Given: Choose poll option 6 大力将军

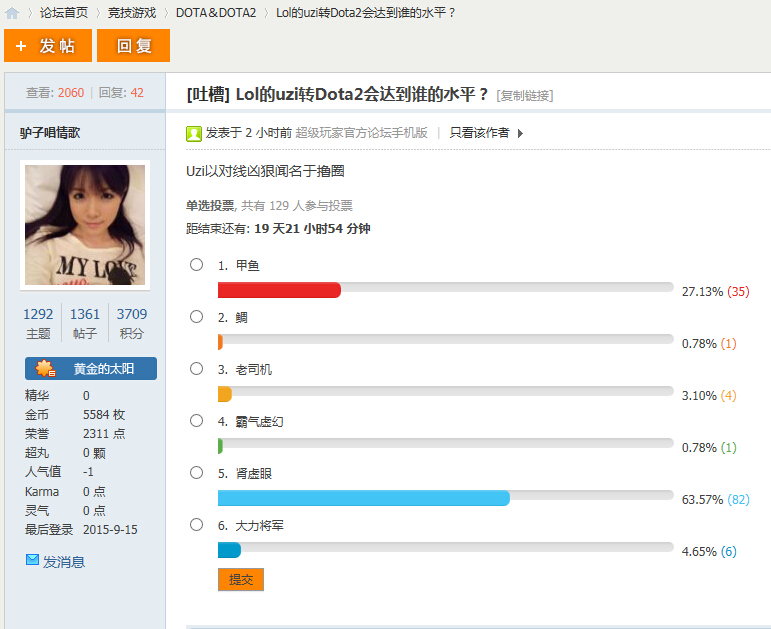Looking at the screenshot, I should click(197, 525).
